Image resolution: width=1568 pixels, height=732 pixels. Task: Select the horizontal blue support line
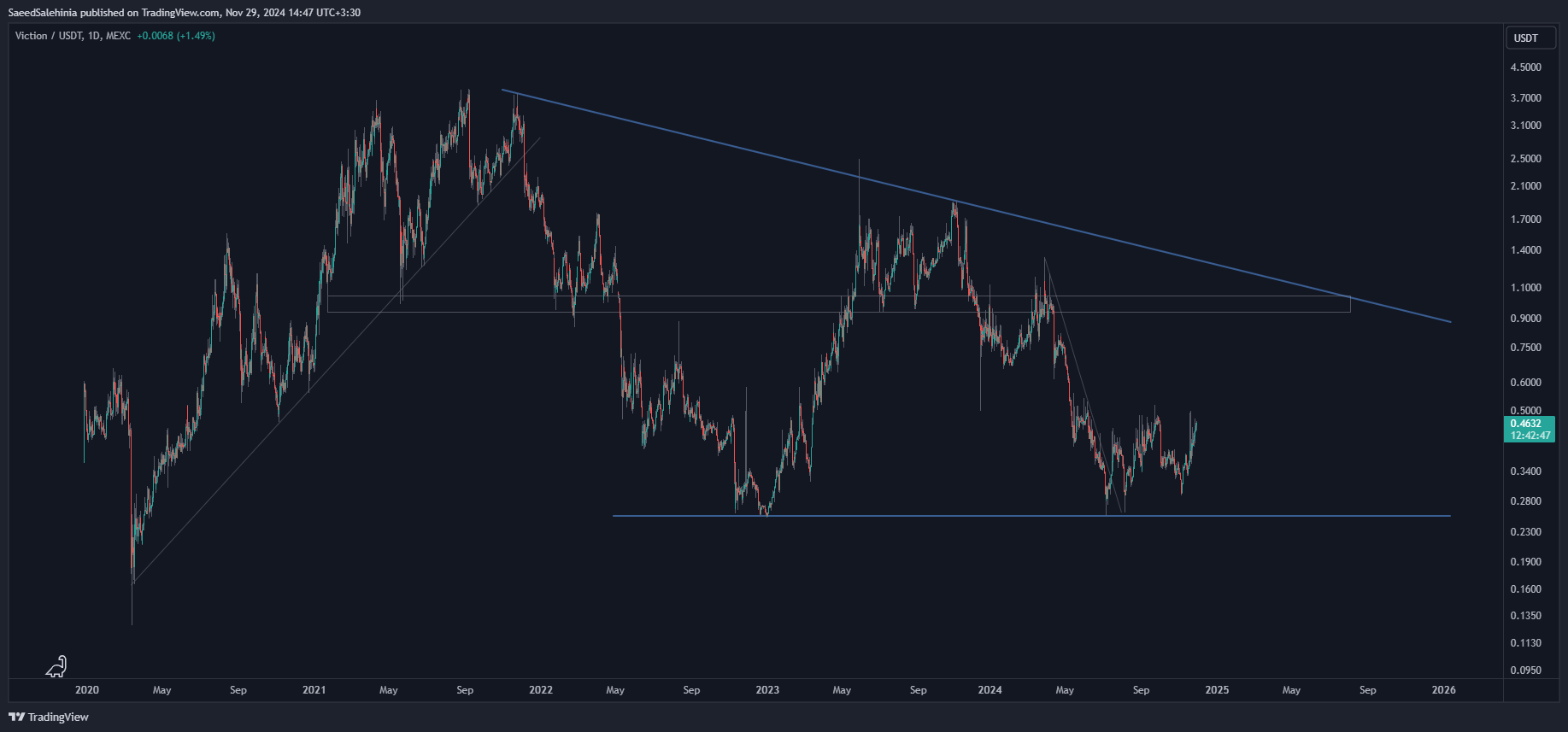[1031, 516]
